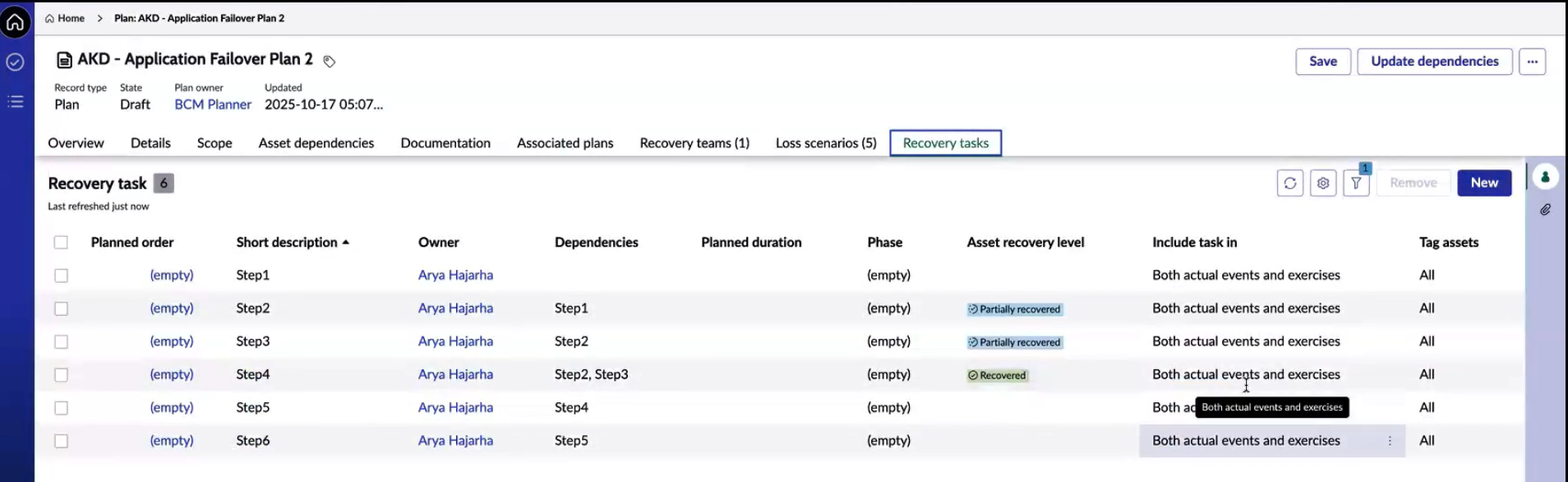Click the New button
The image size is (1568, 482).
[x=1484, y=183]
